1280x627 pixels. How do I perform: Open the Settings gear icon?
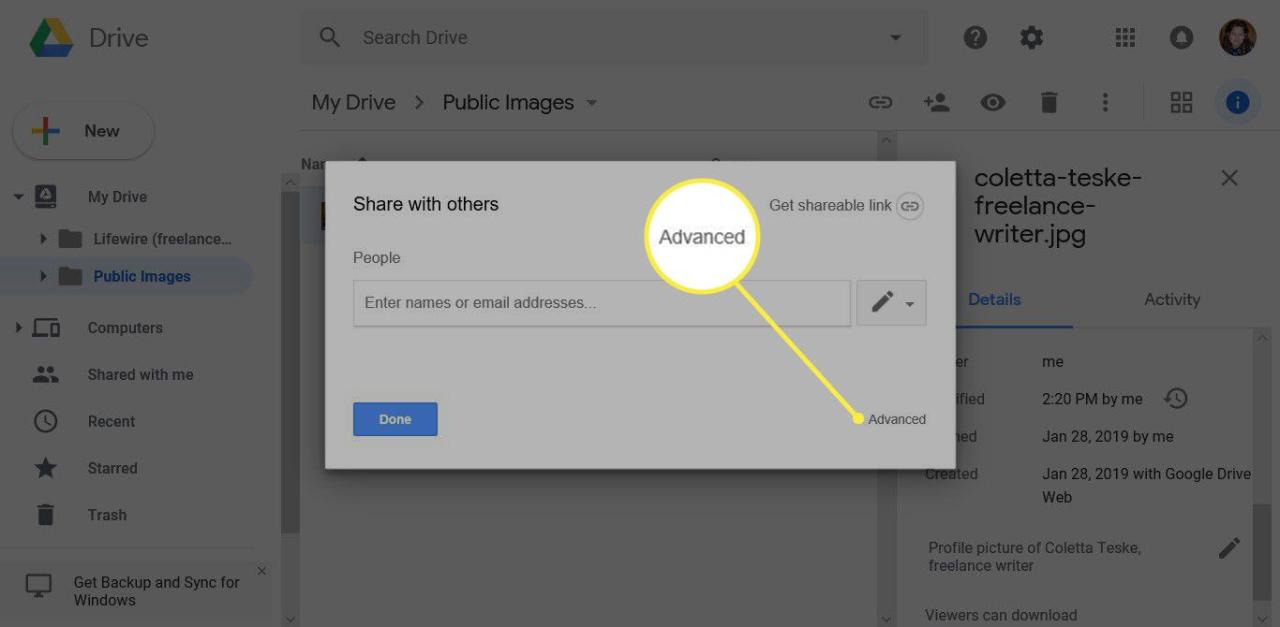(1031, 38)
